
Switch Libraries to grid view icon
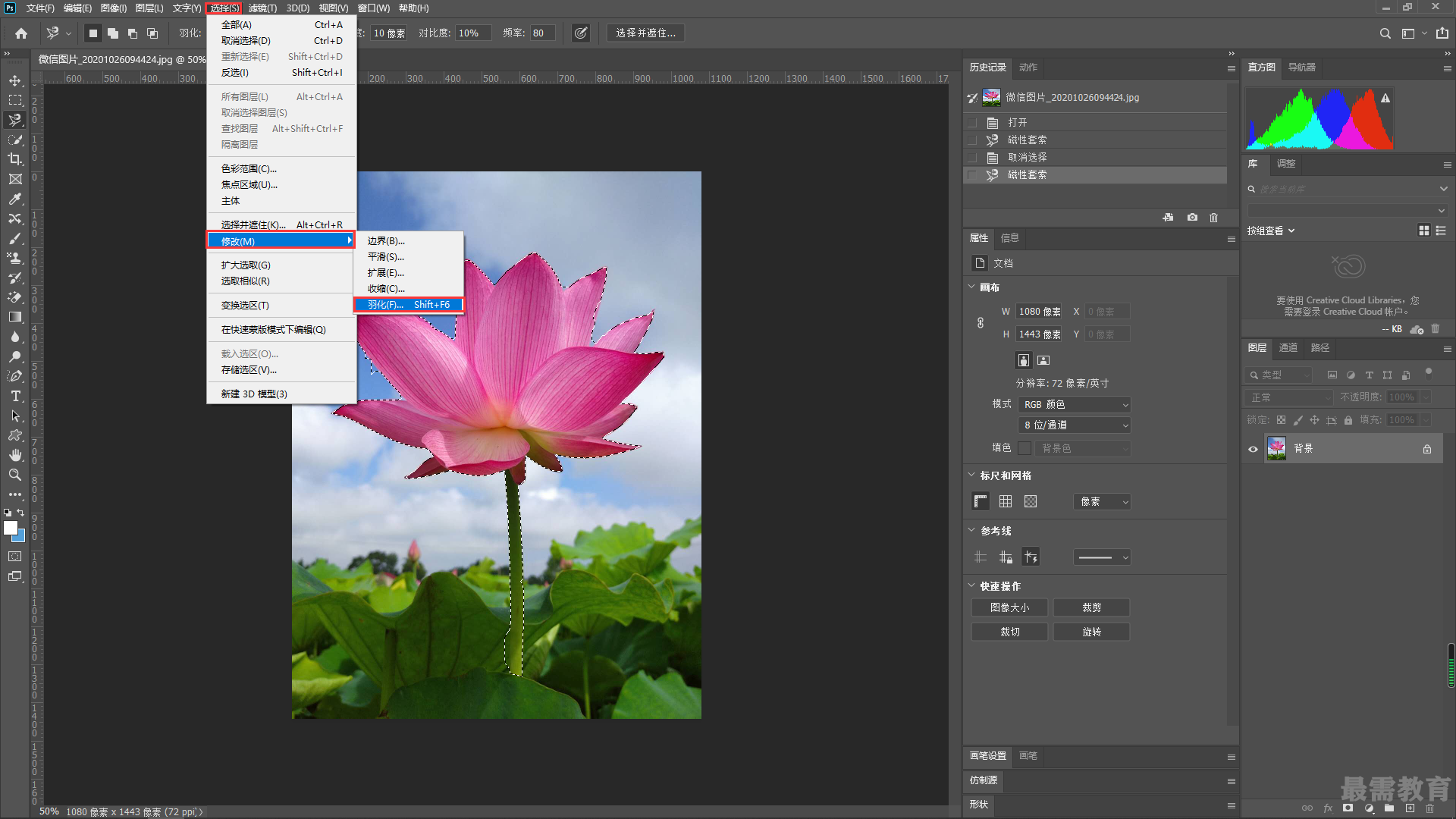click(x=1423, y=231)
